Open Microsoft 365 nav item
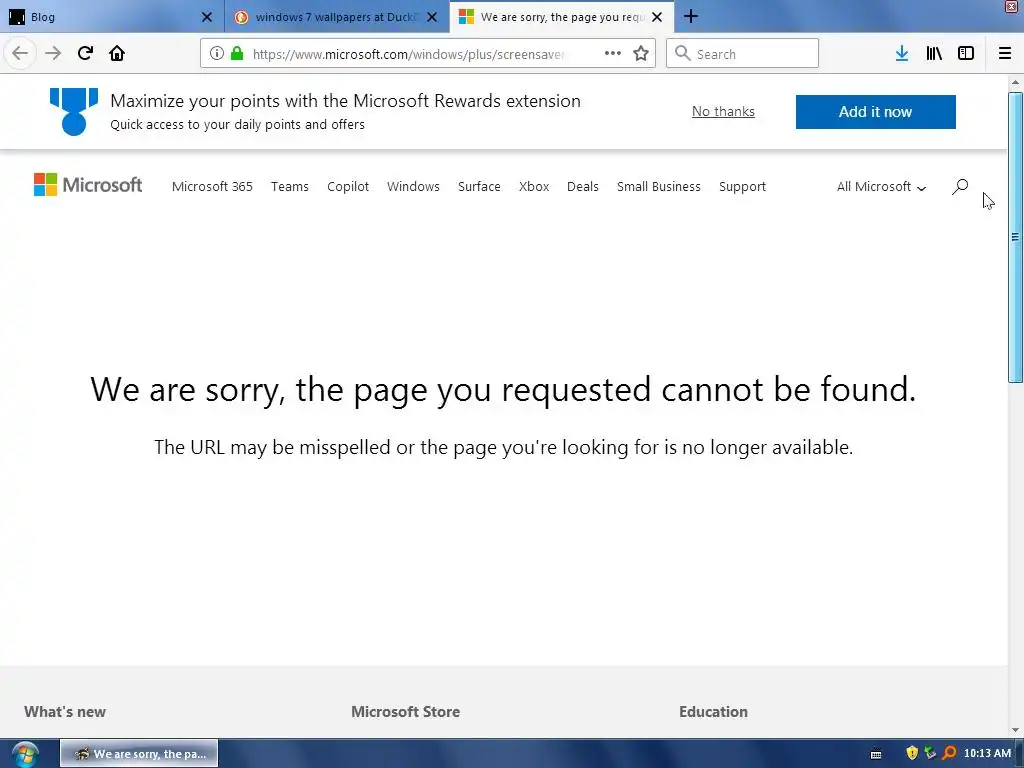1024x768 pixels. point(212,187)
